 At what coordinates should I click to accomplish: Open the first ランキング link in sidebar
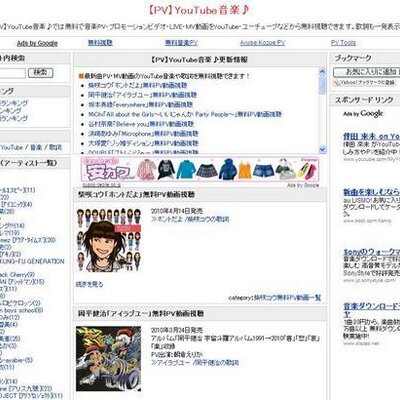tap(14, 103)
